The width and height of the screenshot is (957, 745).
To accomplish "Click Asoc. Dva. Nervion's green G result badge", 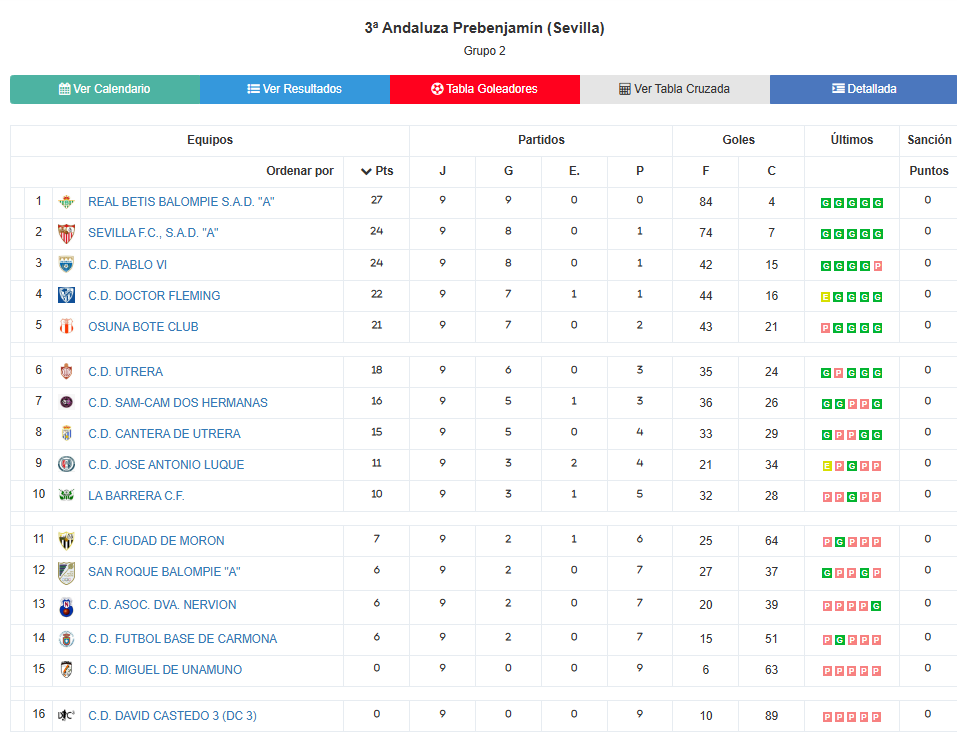I will tap(876, 606).
